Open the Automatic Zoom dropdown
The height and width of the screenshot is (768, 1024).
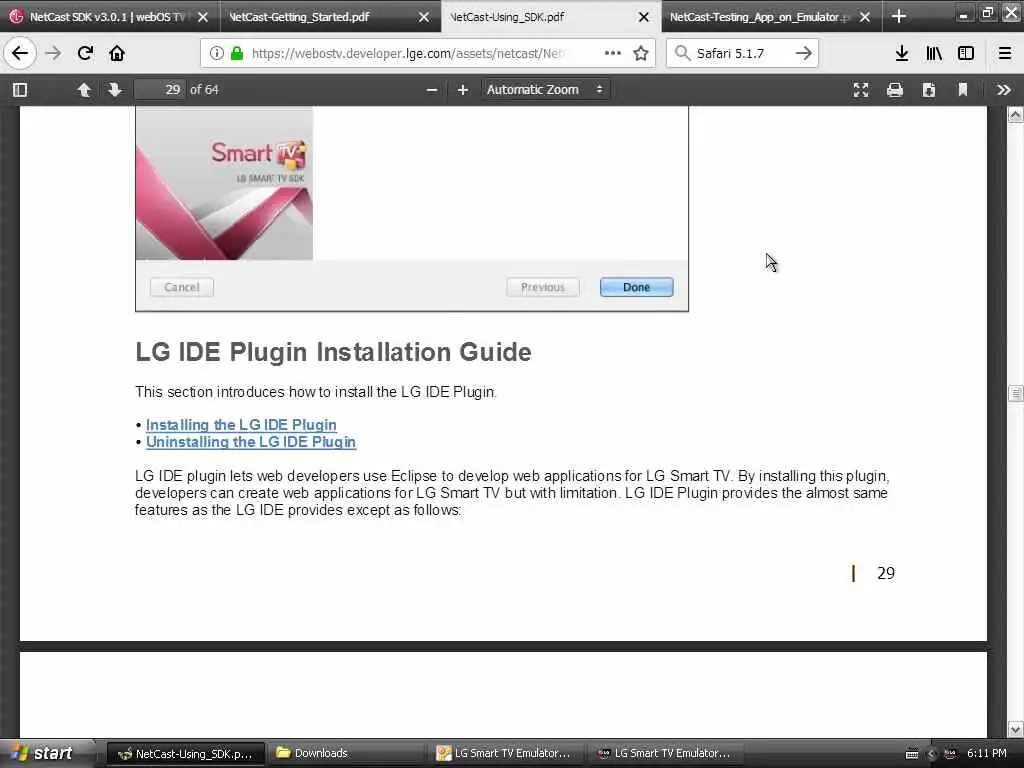click(545, 89)
